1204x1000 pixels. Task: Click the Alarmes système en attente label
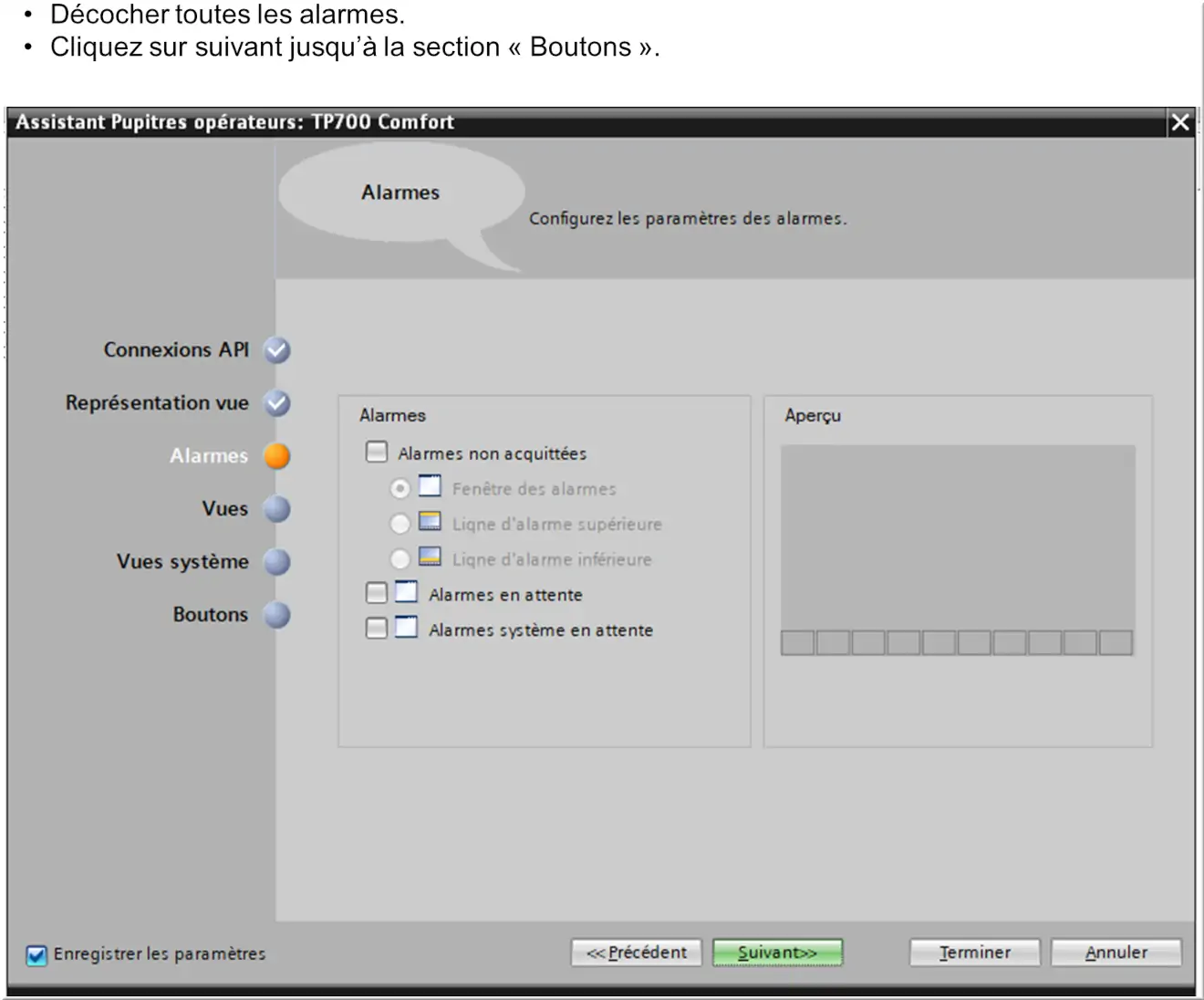click(541, 630)
